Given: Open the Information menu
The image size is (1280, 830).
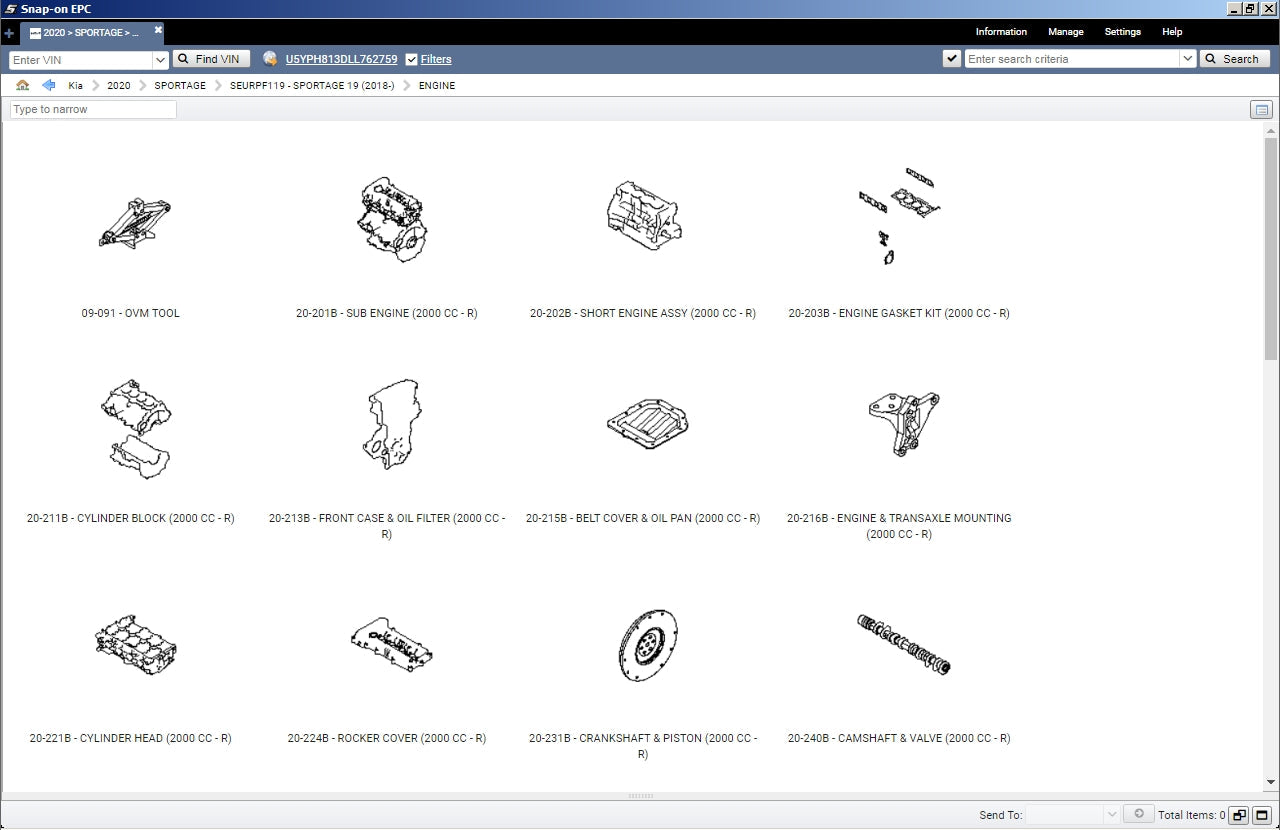Looking at the screenshot, I should point(1001,32).
